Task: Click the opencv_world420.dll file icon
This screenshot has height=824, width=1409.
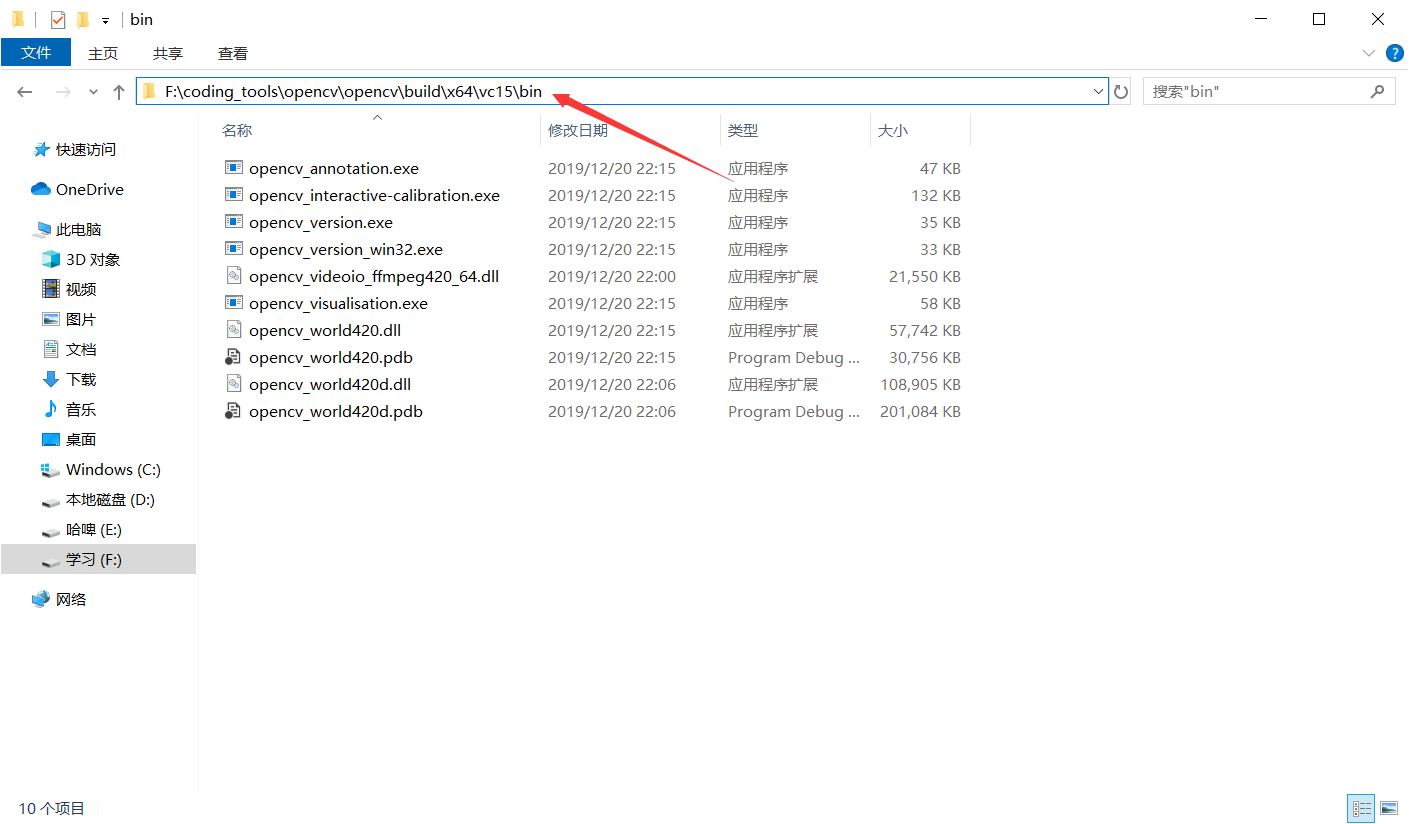Action: 232,329
